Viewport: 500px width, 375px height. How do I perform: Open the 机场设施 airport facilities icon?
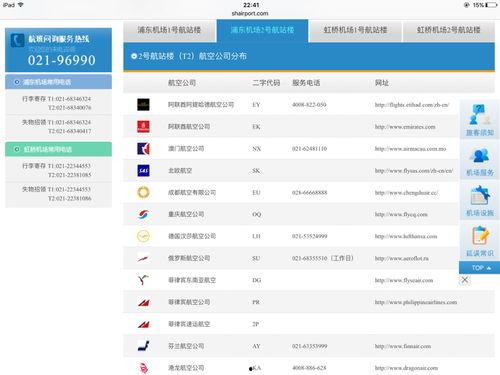point(479,201)
